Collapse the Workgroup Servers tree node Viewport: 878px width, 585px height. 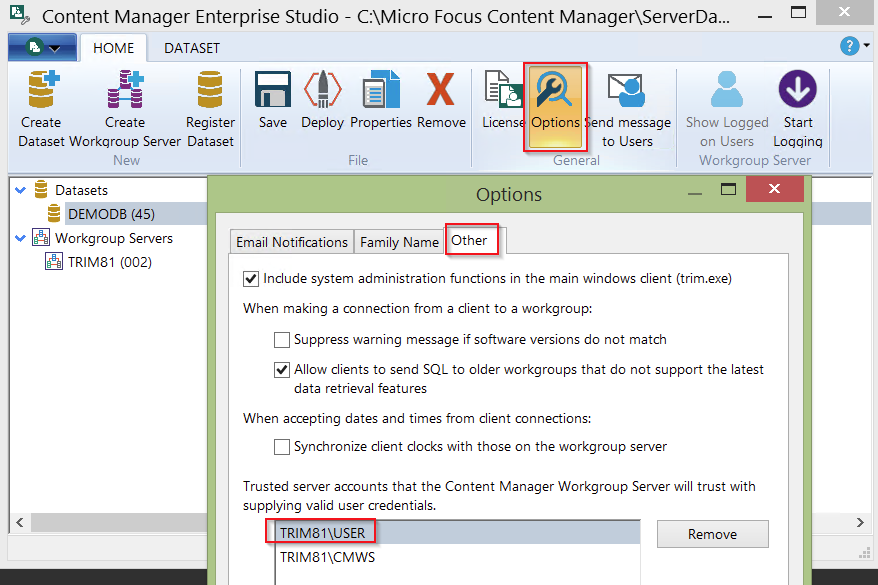click(x=22, y=238)
